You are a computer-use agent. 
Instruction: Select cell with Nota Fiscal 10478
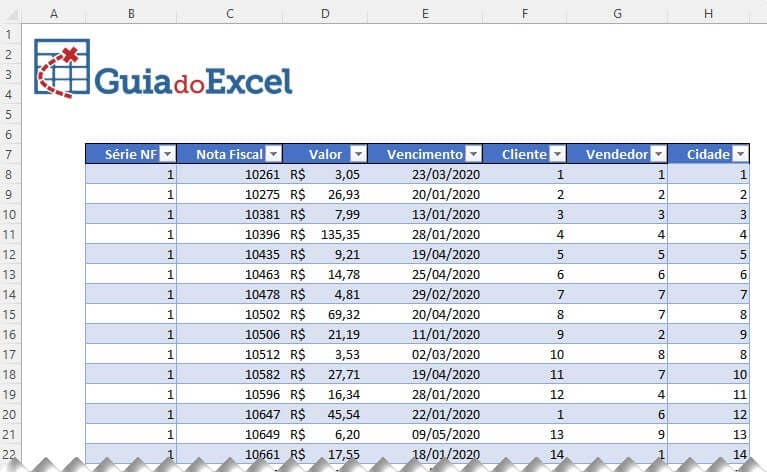[x=229, y=294]
